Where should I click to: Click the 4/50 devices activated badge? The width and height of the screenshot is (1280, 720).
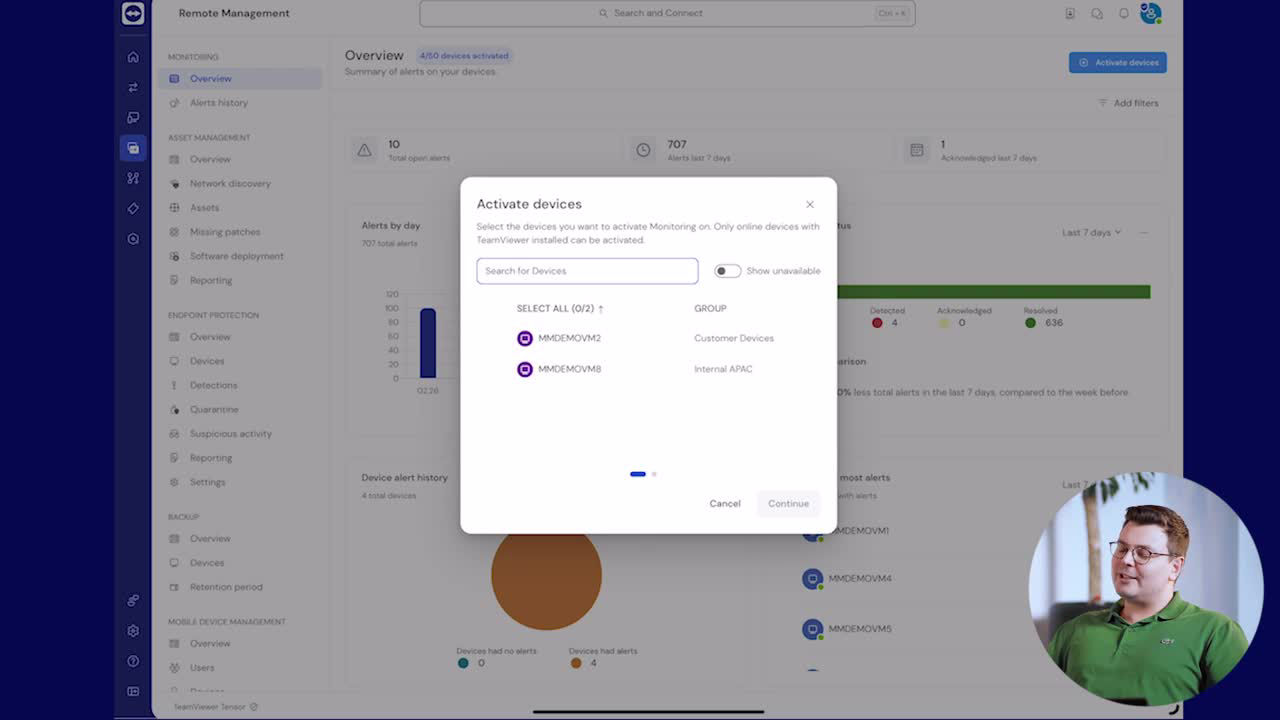464,56
